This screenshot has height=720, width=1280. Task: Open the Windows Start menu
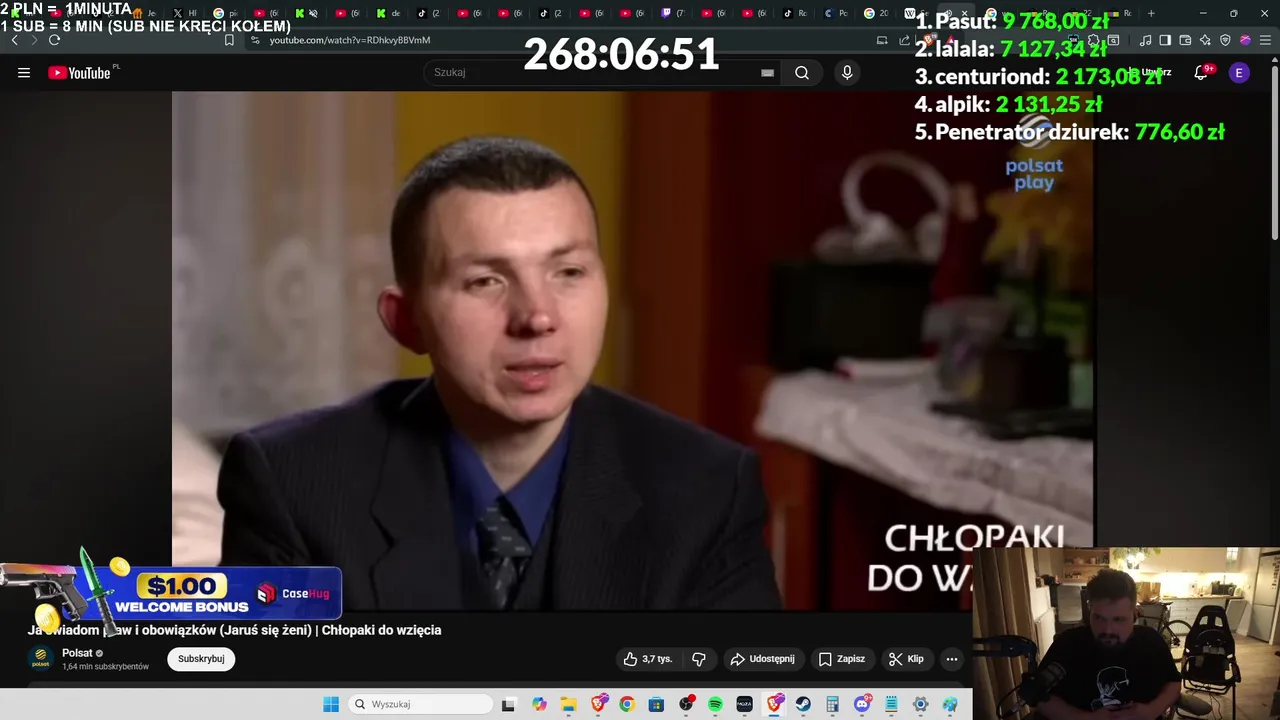point(331,705)
